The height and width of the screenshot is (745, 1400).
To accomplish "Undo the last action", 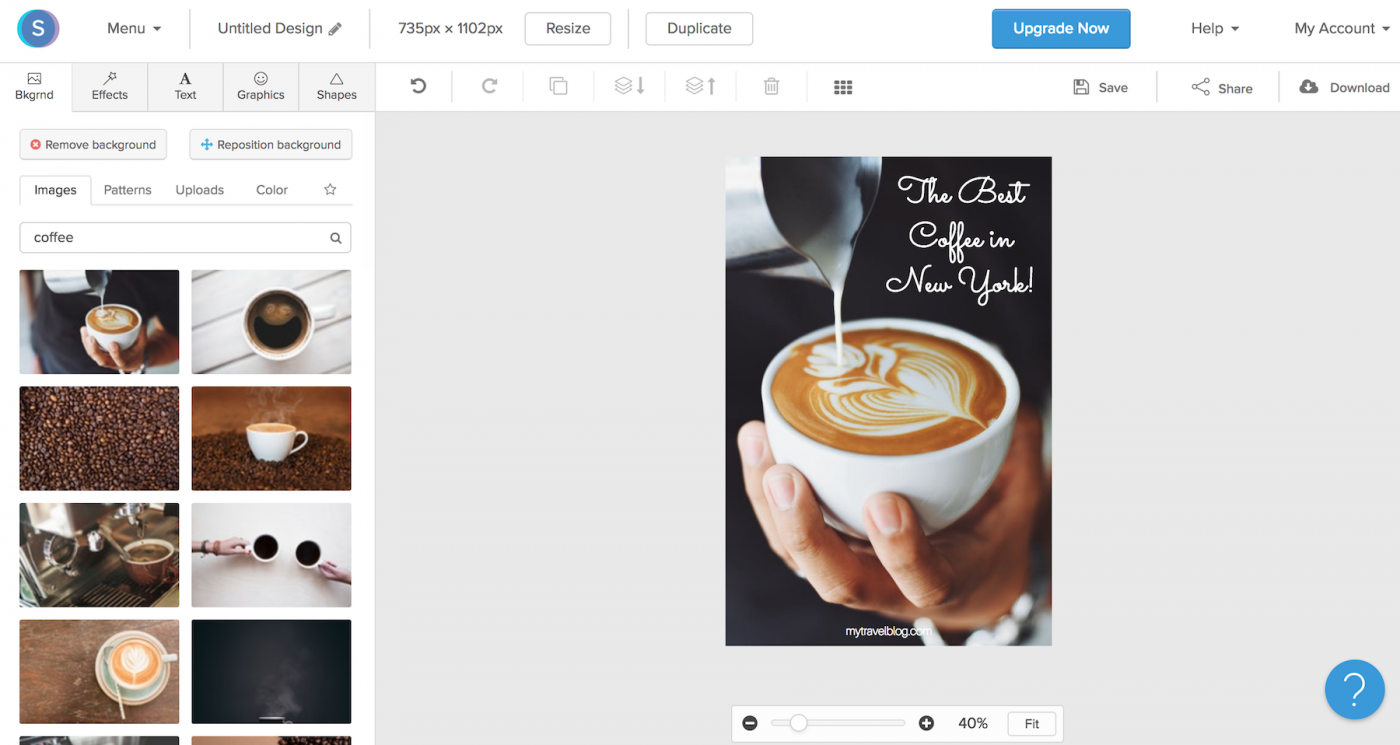I will tap(416, 87).
